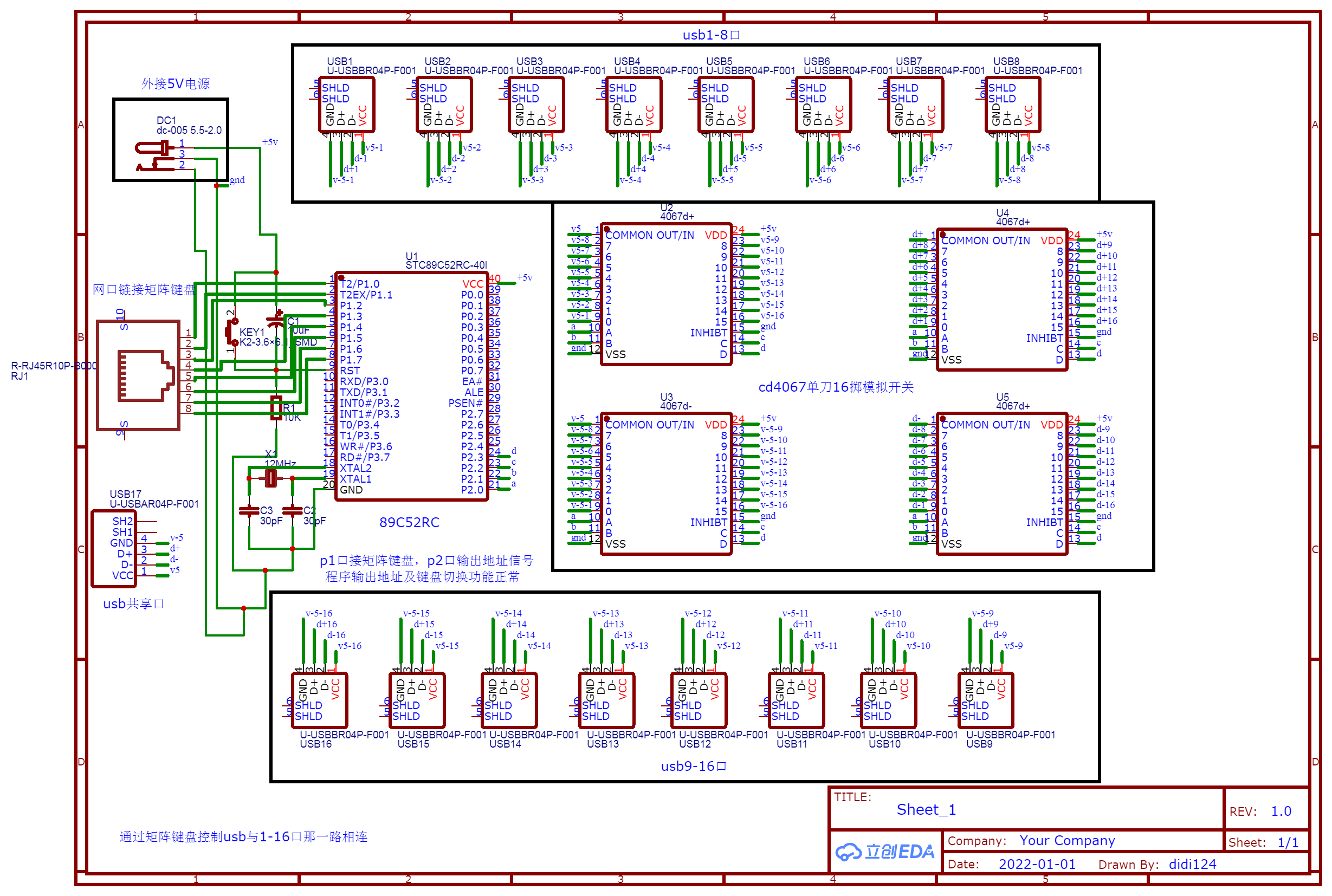This screenshot has height=896, width=1332.
Task: Select the USB4 connector symbol
Action: [634, 105]
